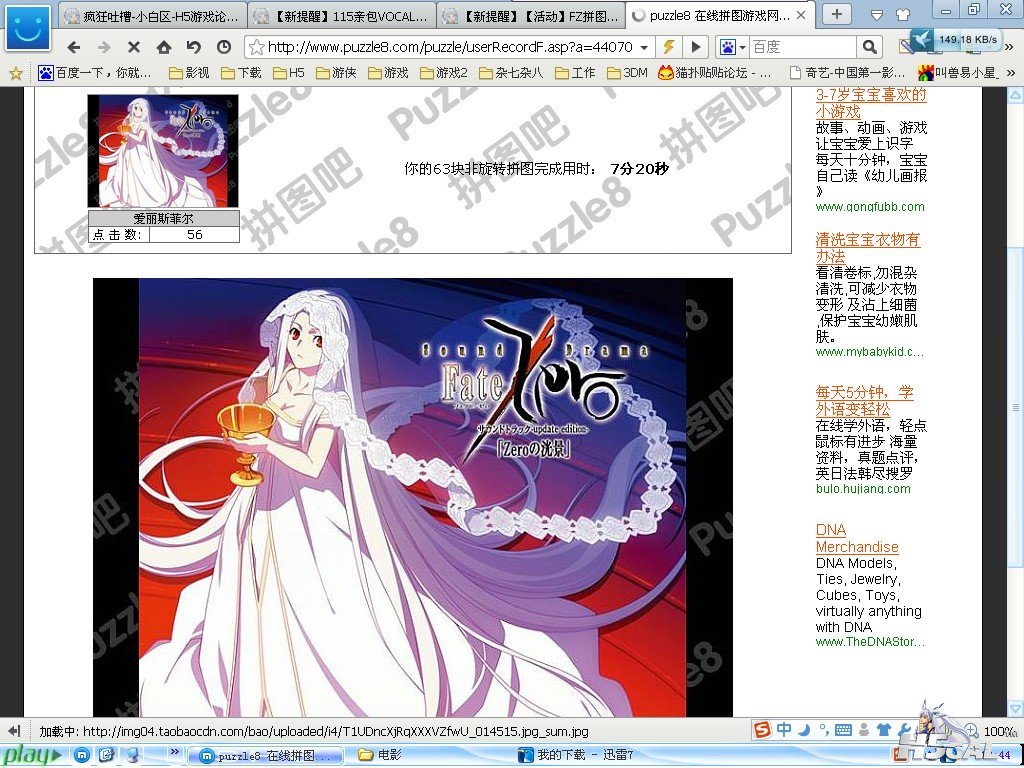The width and height of the screenshot is (1024, 768).
Task: Go back with the left arrow button
Action: (x=74, y=47)
